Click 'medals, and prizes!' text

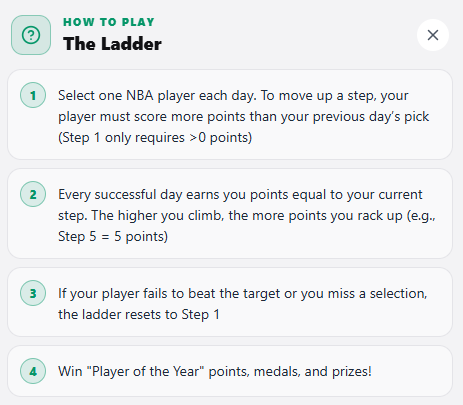(x=313, y=371)
